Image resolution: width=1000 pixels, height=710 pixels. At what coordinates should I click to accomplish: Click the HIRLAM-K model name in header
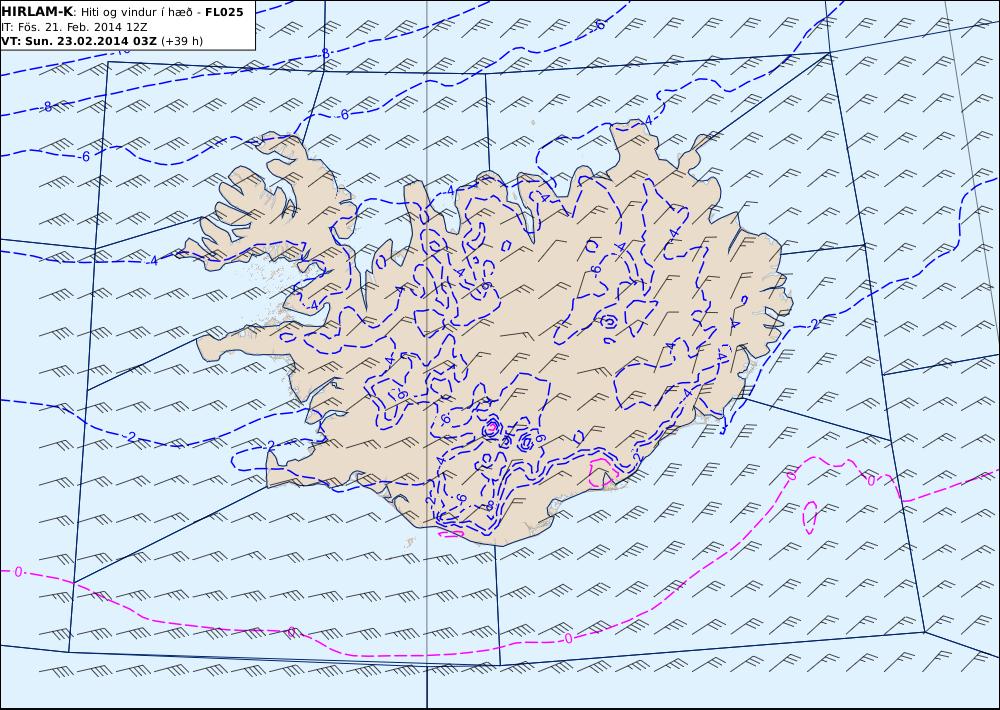coord(37,11)
